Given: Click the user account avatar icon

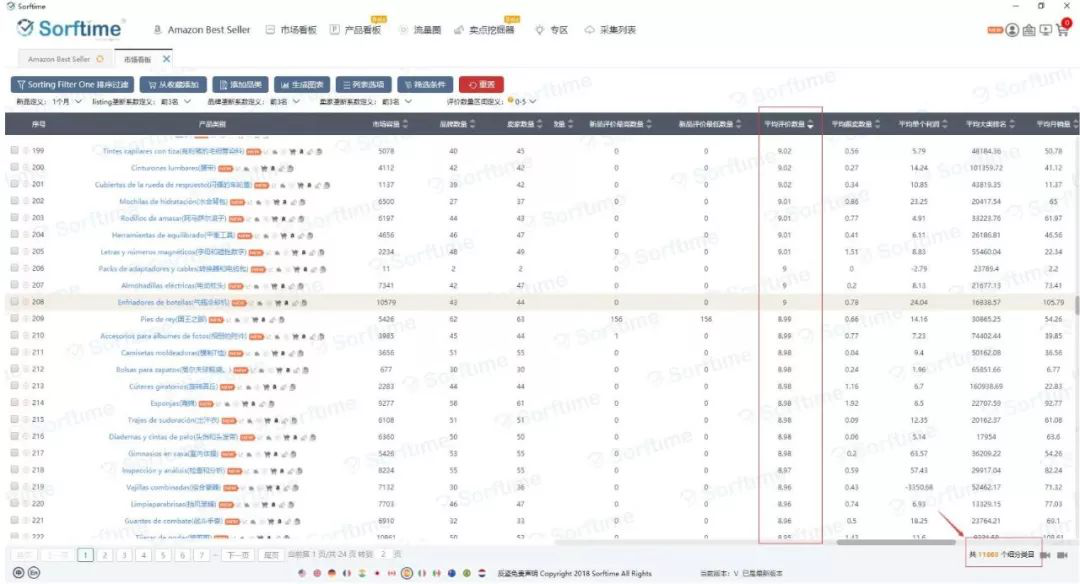Looking at the screenshot, I should click(x=1013, y=30).
